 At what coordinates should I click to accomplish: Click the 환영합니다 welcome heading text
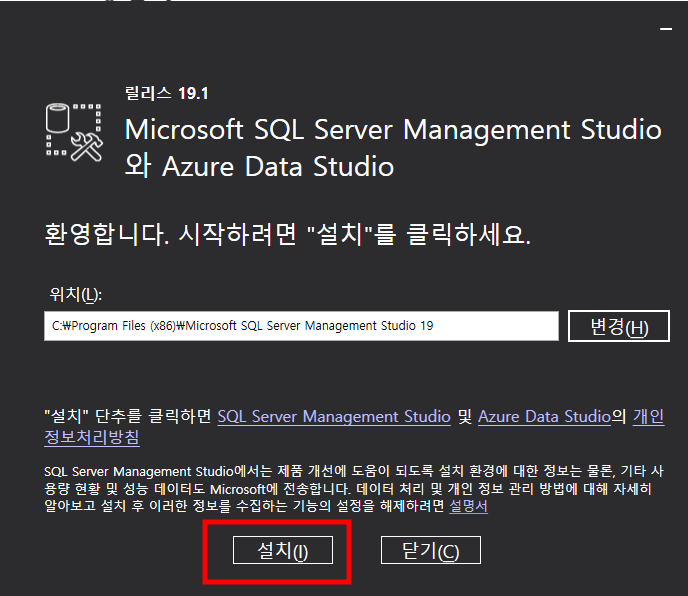coord(287,233)
